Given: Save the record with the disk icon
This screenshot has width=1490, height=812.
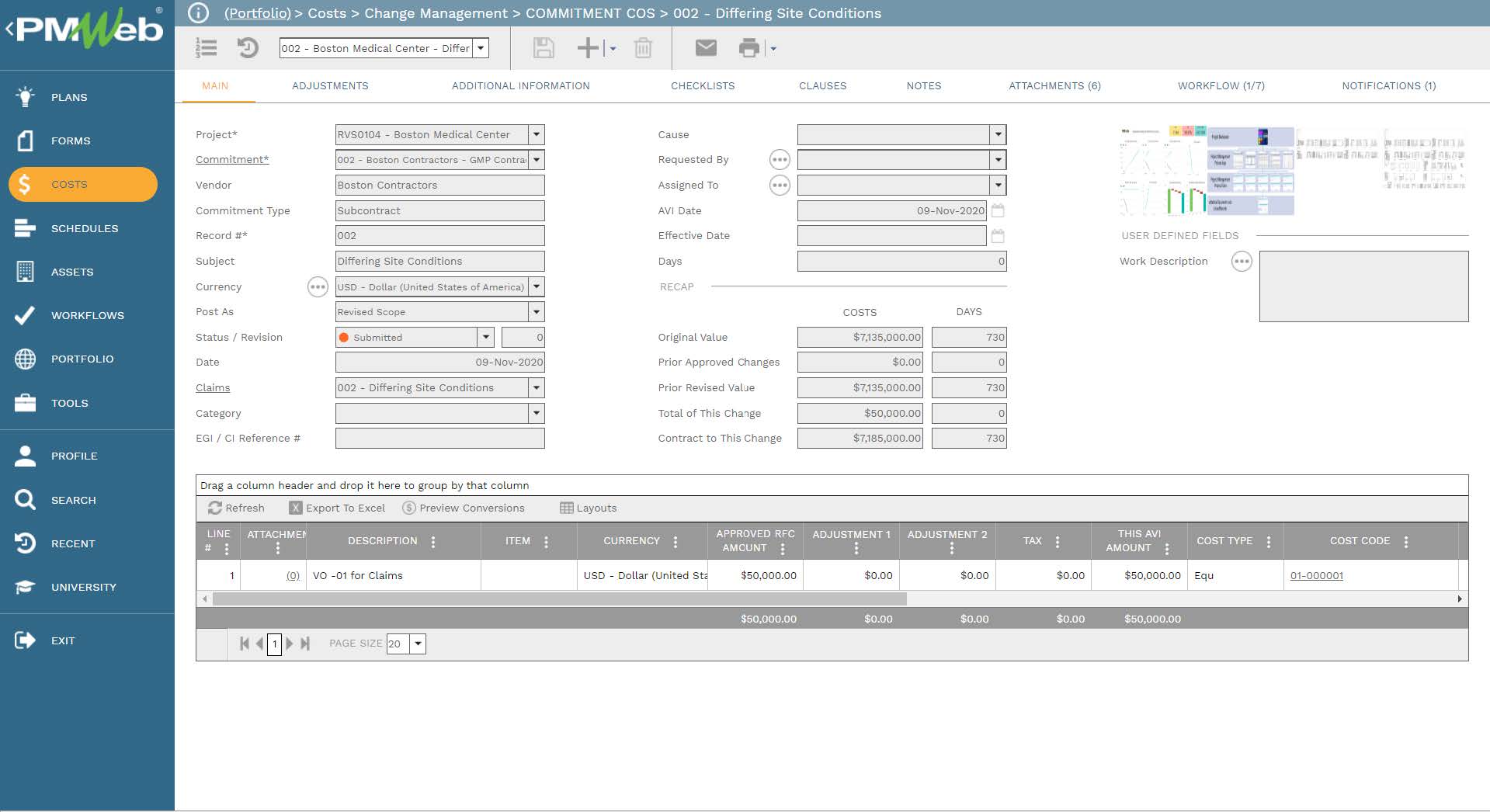Looking at the screenshot, I should point(544,48).
